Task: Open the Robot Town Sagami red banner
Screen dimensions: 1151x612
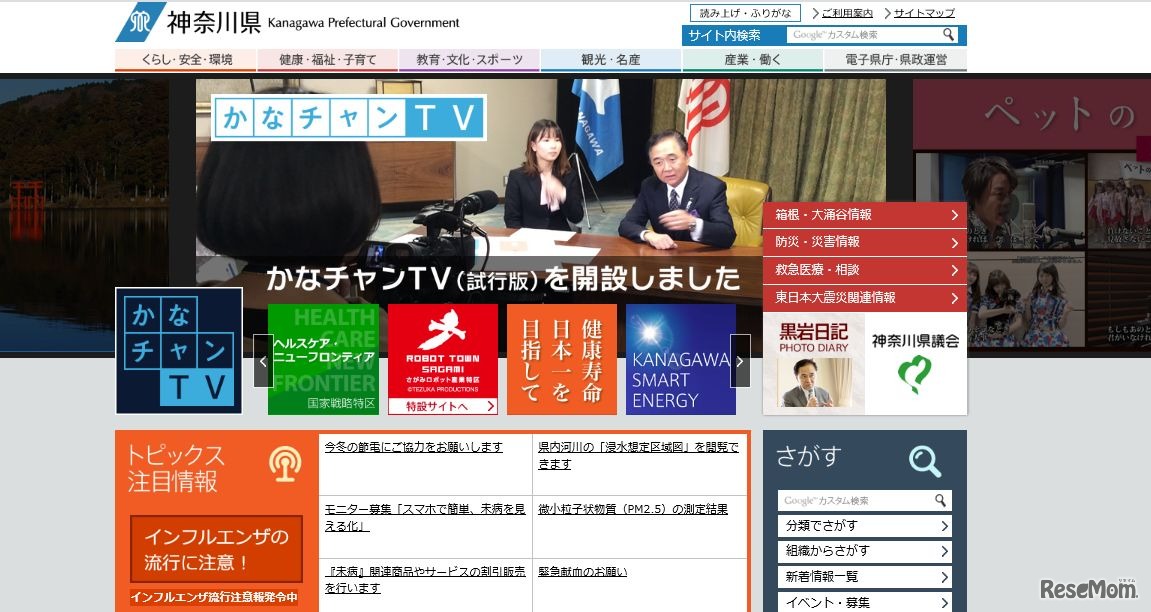Action: tap(443, 360)
